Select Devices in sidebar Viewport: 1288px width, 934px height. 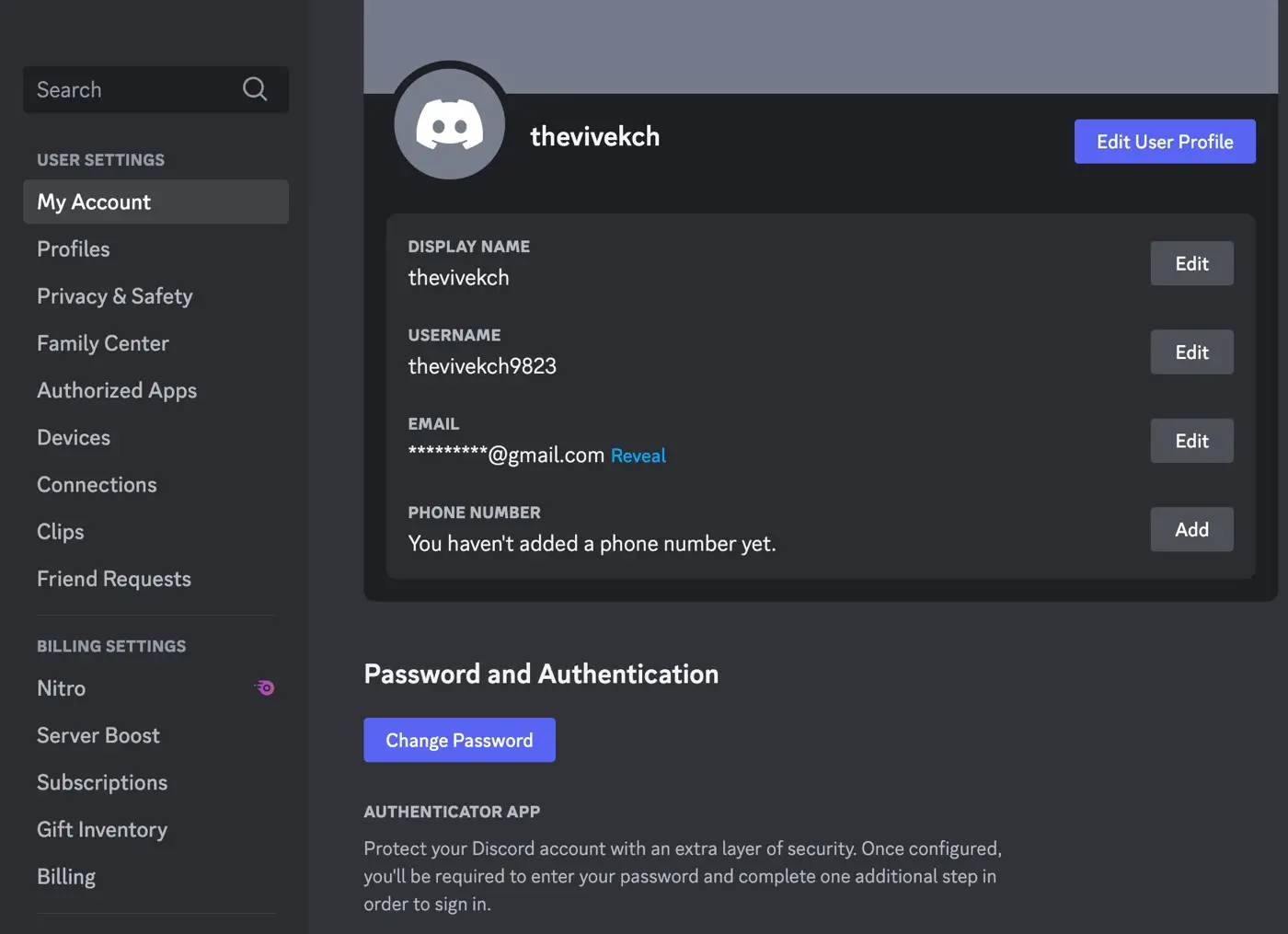tap(155, 437)
